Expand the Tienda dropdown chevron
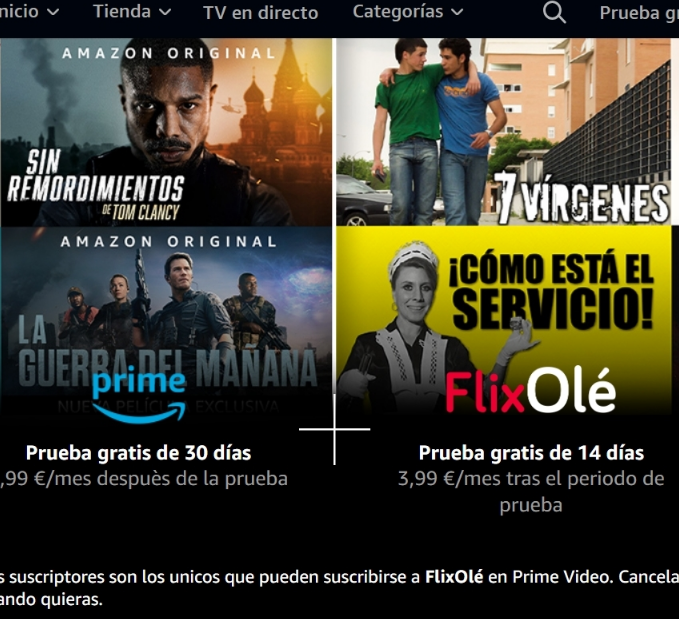Viewport: 679px width, 619px height. click(165, 12)
